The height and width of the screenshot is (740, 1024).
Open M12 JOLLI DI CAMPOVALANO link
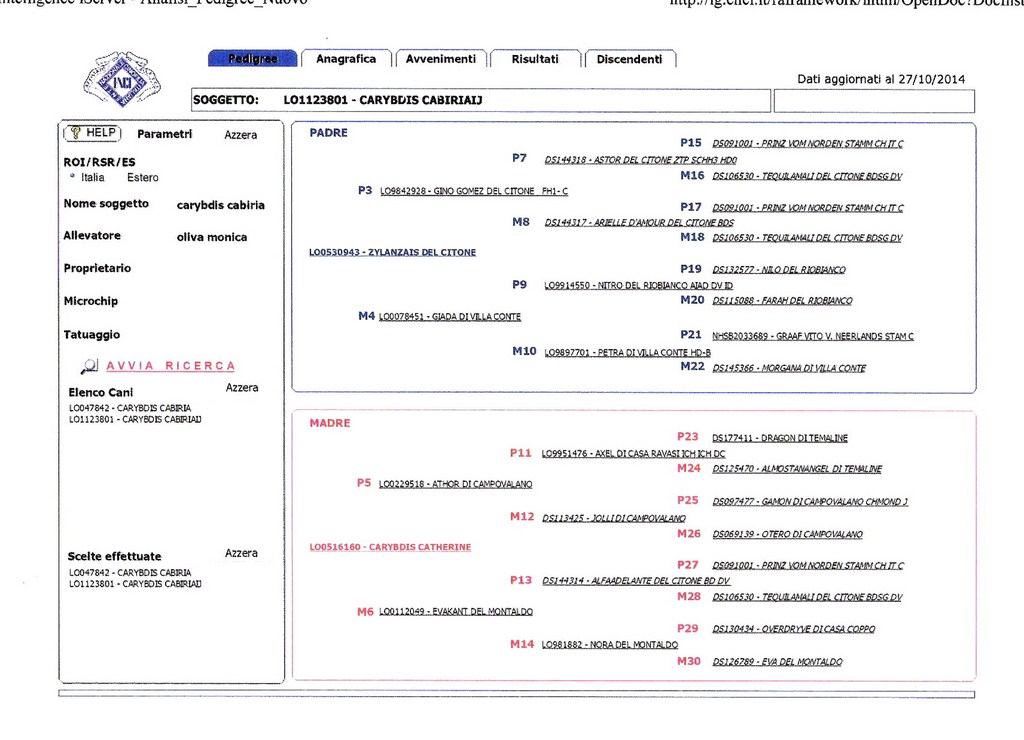[x=614, y=518]
